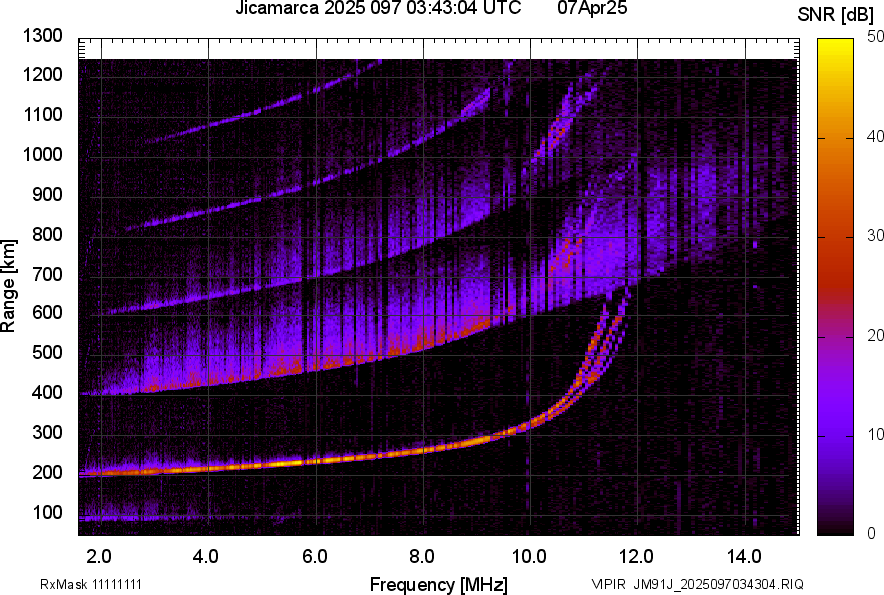
Task: Select the SNR [dB] colorbar title
Action: tap(835, 15)
